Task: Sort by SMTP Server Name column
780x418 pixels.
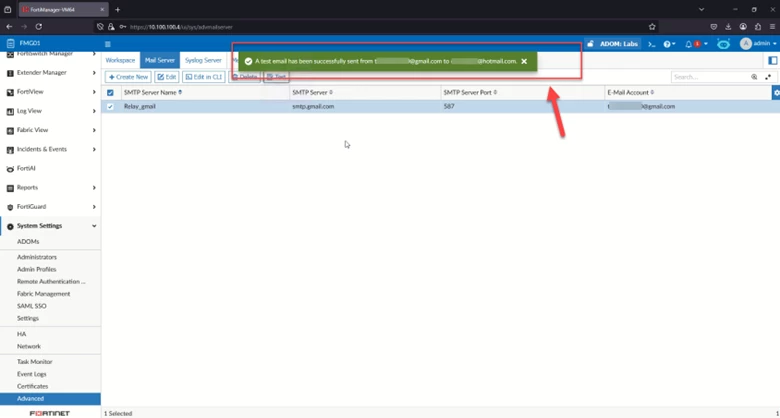Action: pyautogui.click(x=153, y=93)
